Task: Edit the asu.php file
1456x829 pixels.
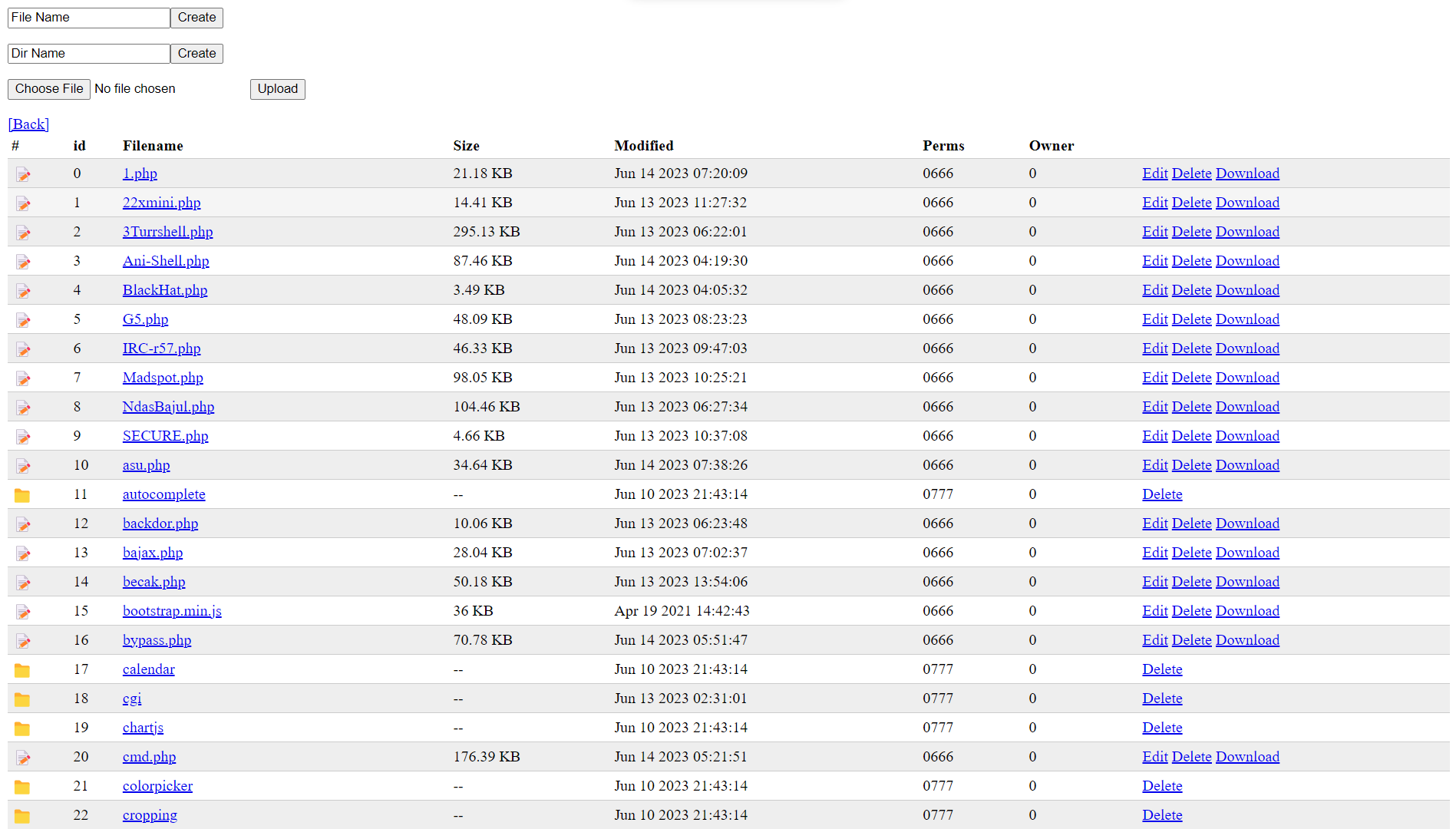Action: pos(1154,465)
